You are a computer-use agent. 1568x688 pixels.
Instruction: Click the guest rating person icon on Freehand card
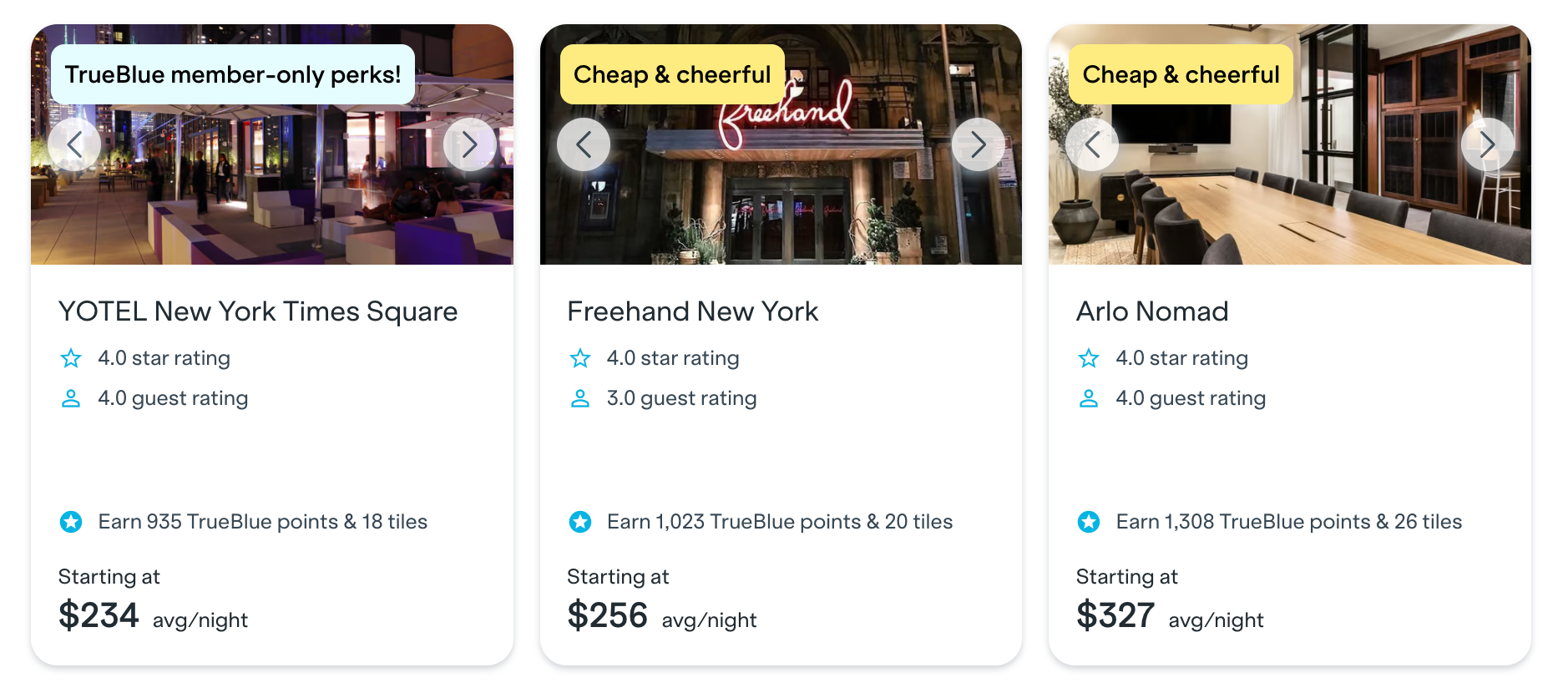(x=581, y=398)
